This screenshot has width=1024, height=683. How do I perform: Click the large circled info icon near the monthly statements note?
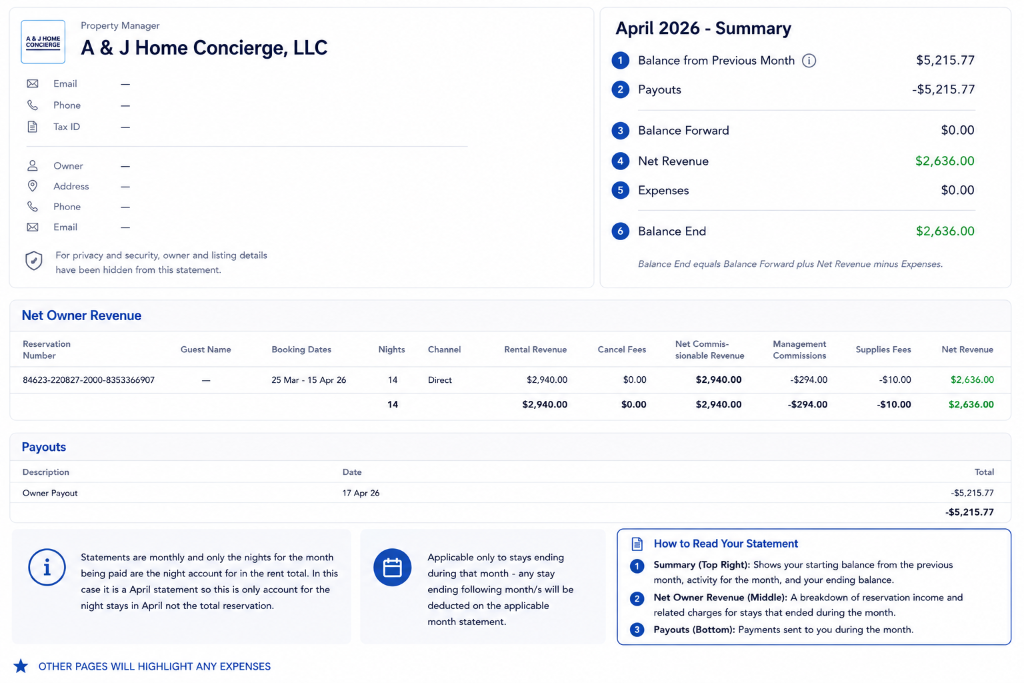pos(46,567)
